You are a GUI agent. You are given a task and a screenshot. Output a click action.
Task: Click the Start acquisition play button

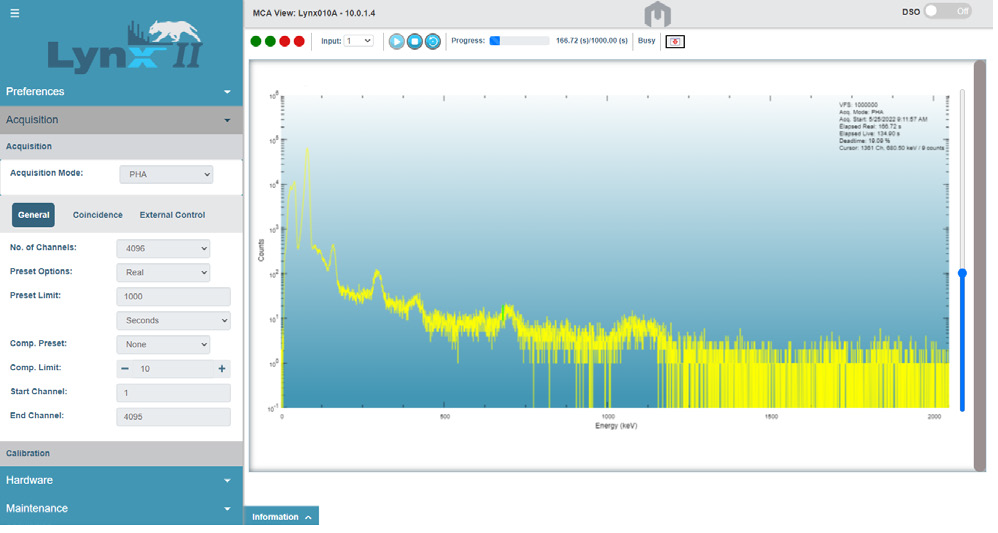(396, 41)
